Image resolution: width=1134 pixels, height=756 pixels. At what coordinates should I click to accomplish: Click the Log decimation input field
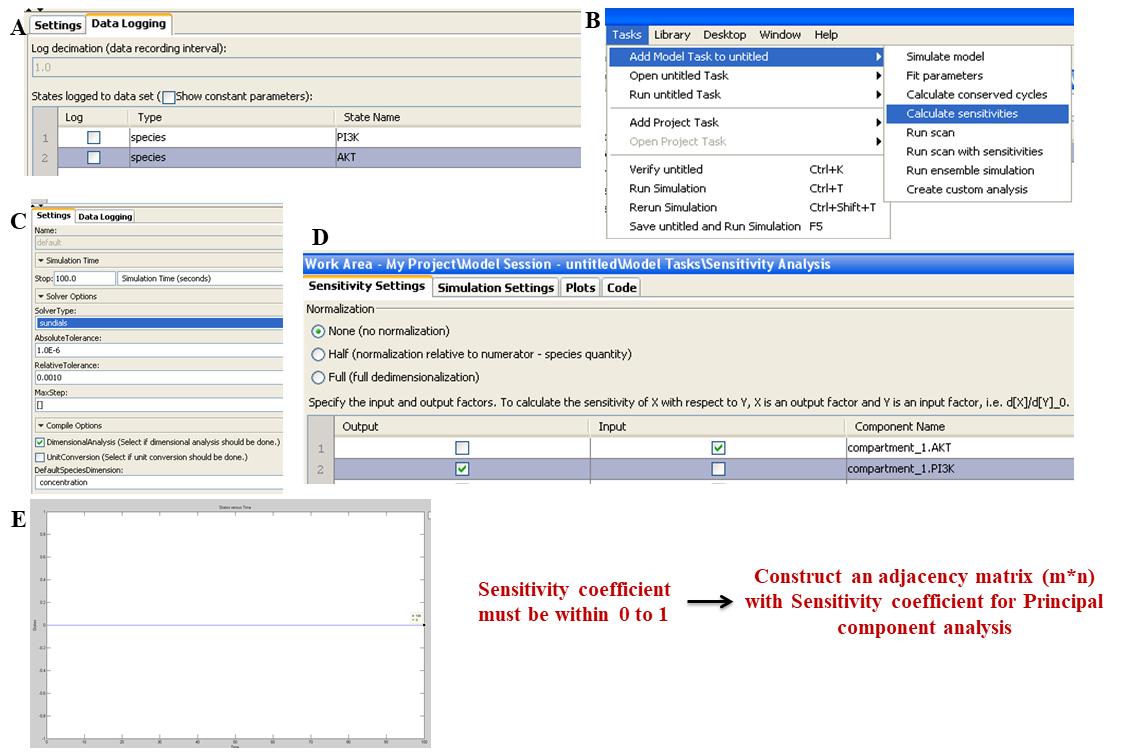306,67
